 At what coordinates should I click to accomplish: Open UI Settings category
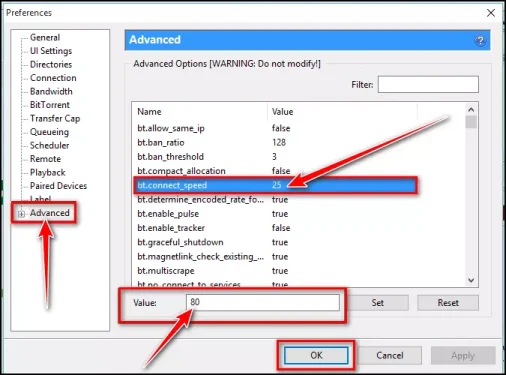51,51
